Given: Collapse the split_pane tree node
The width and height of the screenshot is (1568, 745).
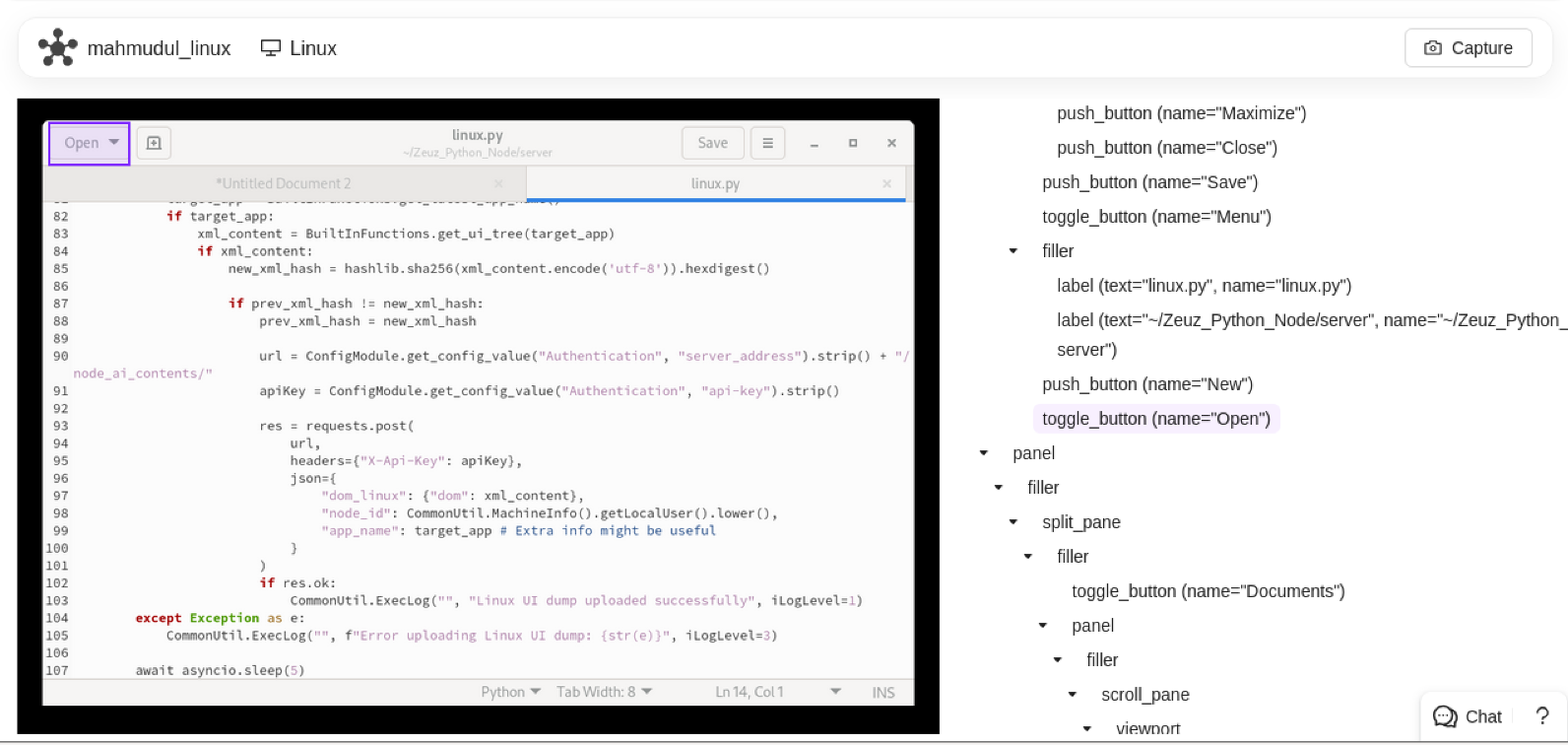Looking at the screenshot, I should click(x=1013, y=522).
